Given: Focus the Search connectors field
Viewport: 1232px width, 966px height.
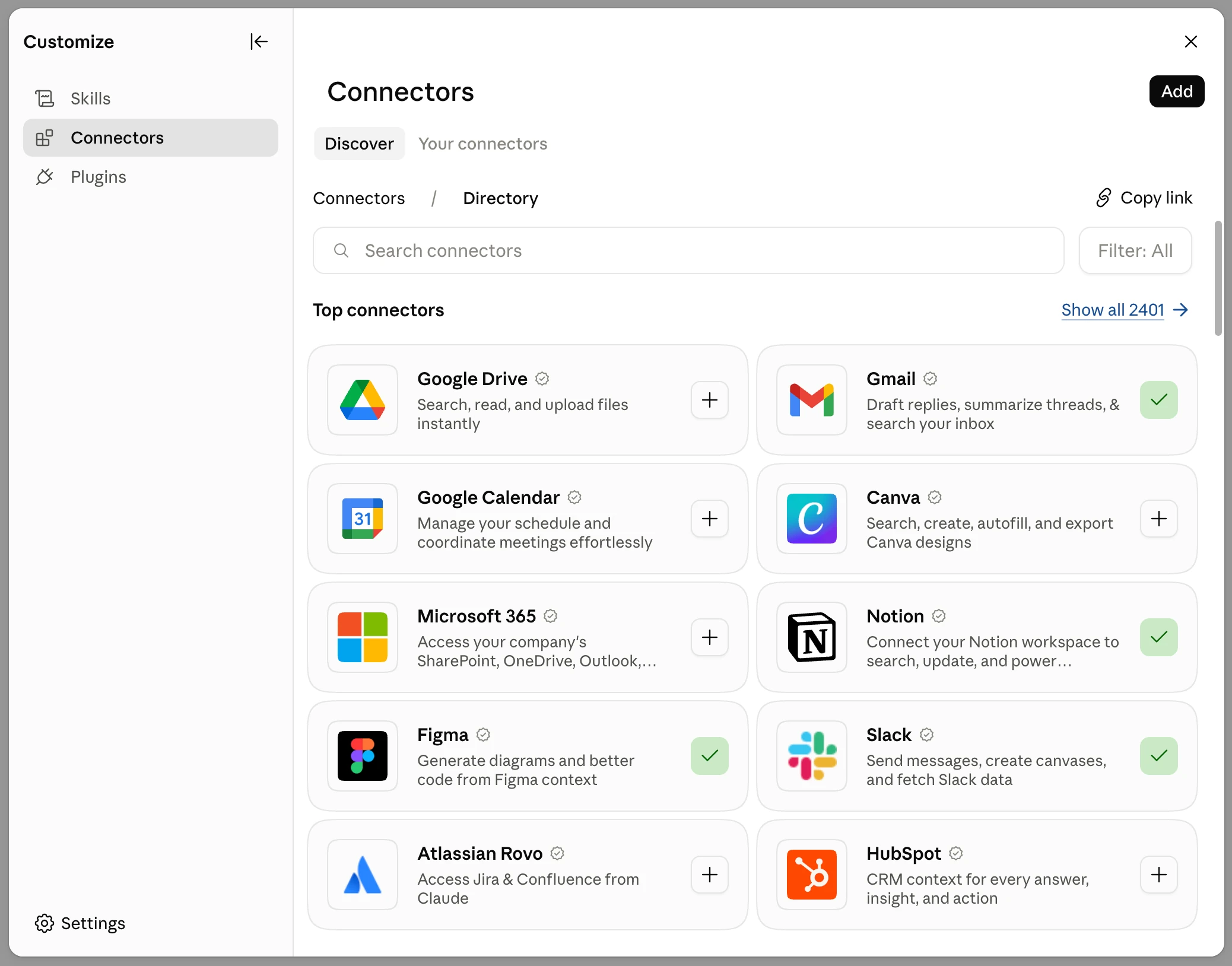Looking at the screenshot, I should 688,250.
